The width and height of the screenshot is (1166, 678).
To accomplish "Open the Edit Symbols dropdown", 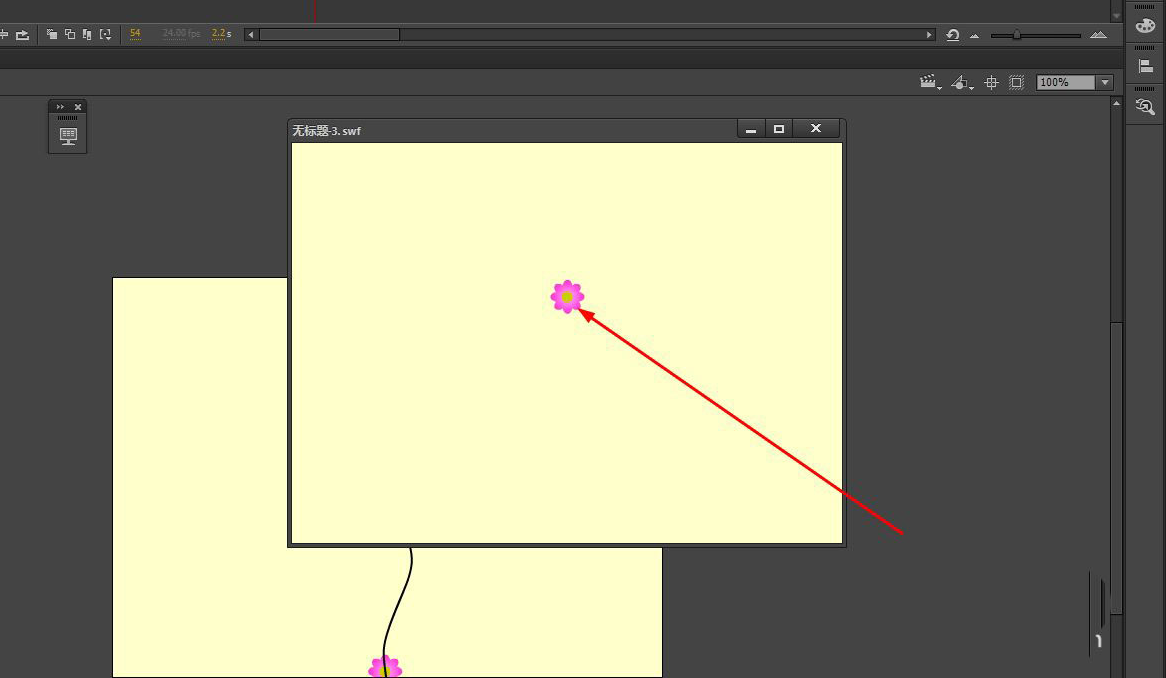I will tap(962, 83).
